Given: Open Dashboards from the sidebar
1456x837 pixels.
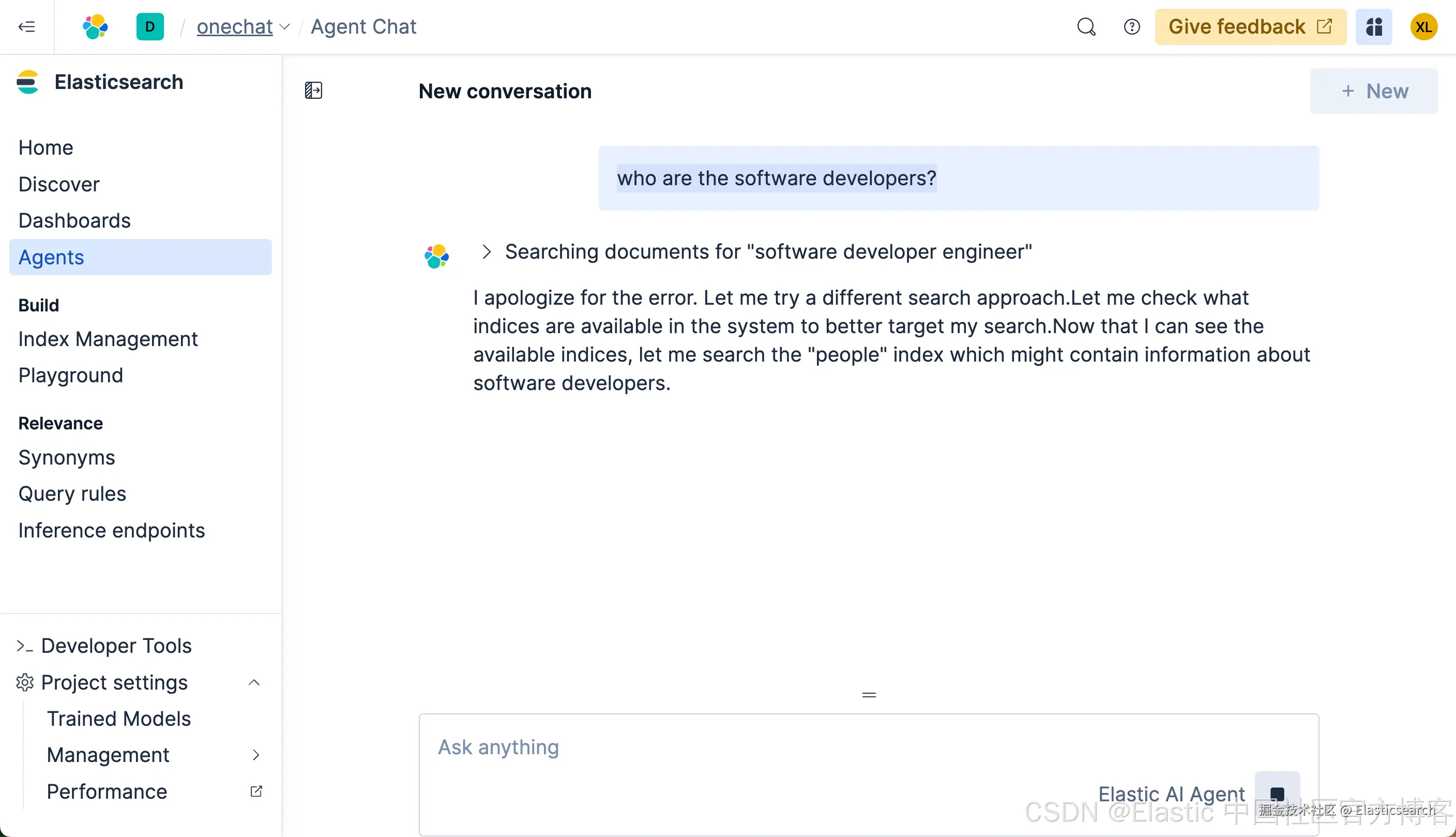Looking at the screenshot, I should [74, 220].
